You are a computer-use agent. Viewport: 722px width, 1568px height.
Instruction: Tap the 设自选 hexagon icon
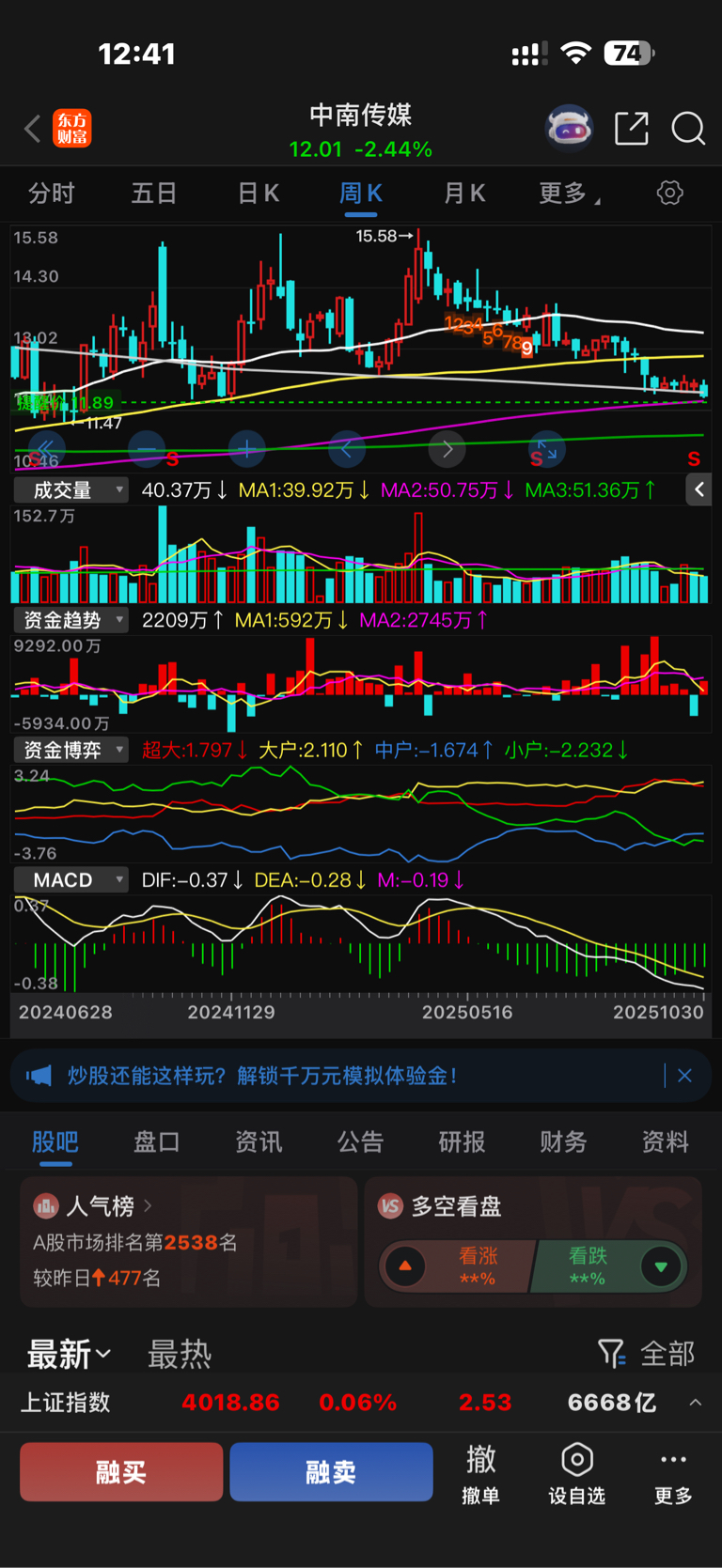(x=576, y=1460)
